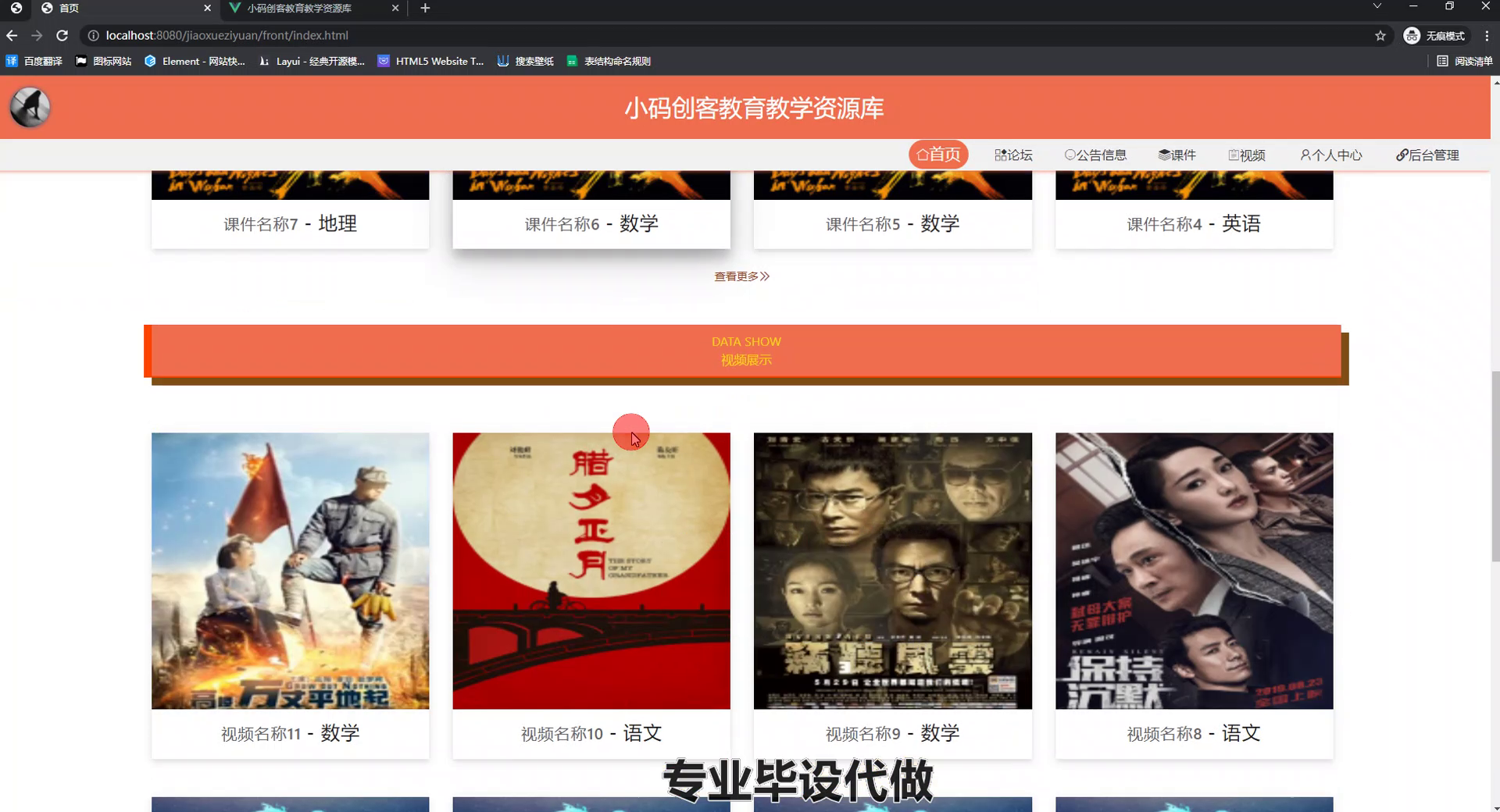Image resolution: width=1500 pixels, height=812 pixels.
Task: Expand the tab search dropdown arrow
Action: 1377,6
